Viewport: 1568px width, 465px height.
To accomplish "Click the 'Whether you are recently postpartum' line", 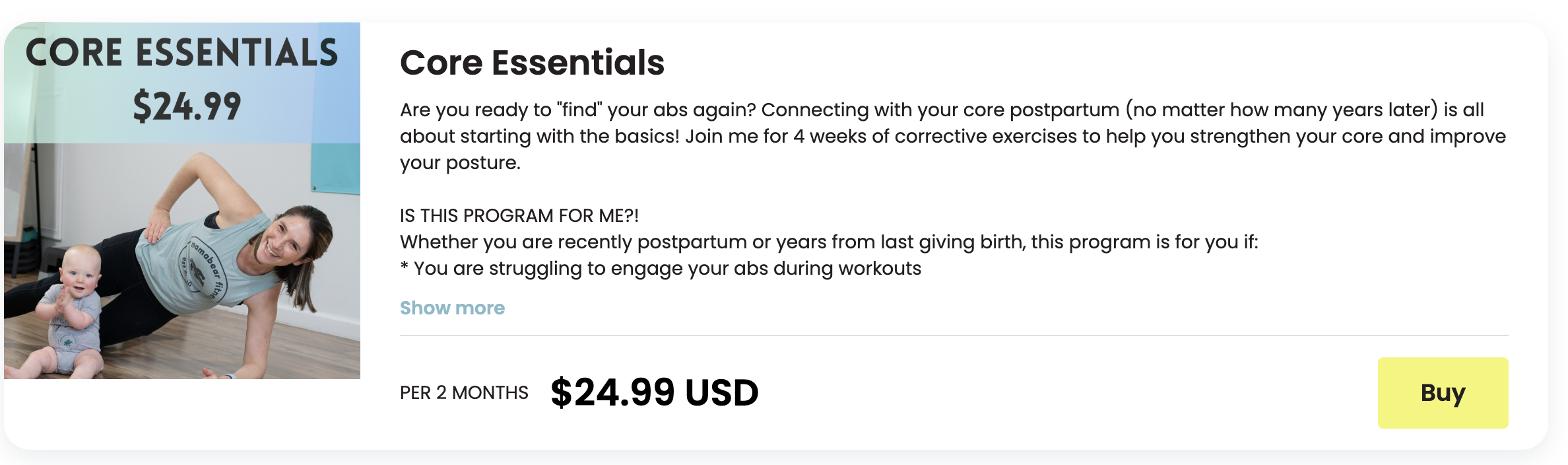I will point(828,242).
